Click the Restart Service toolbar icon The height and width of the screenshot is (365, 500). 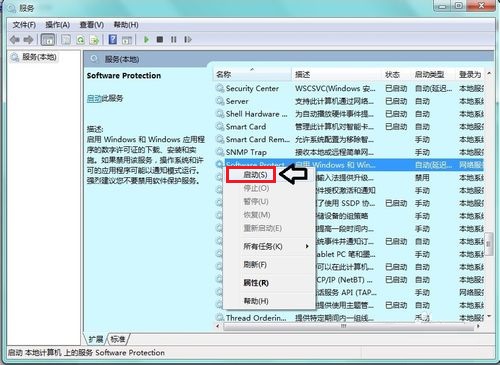pos(188,40)
